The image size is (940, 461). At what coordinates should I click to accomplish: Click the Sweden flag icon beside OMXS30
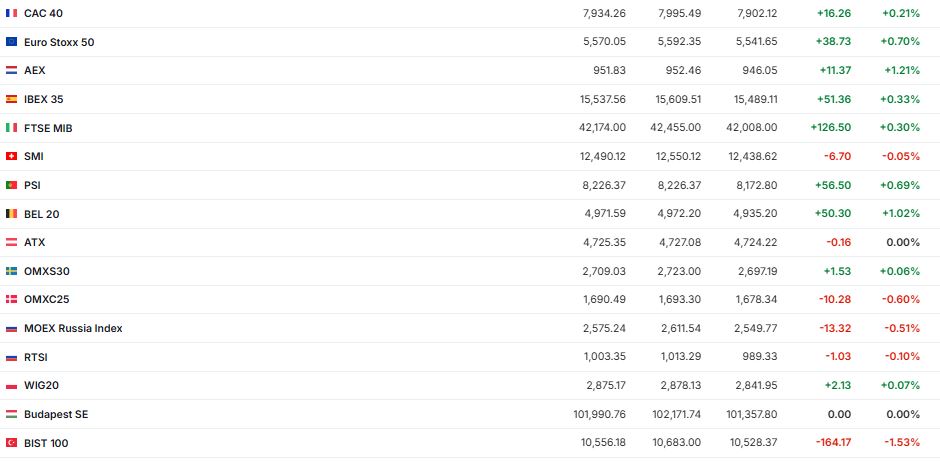point(11,271)
